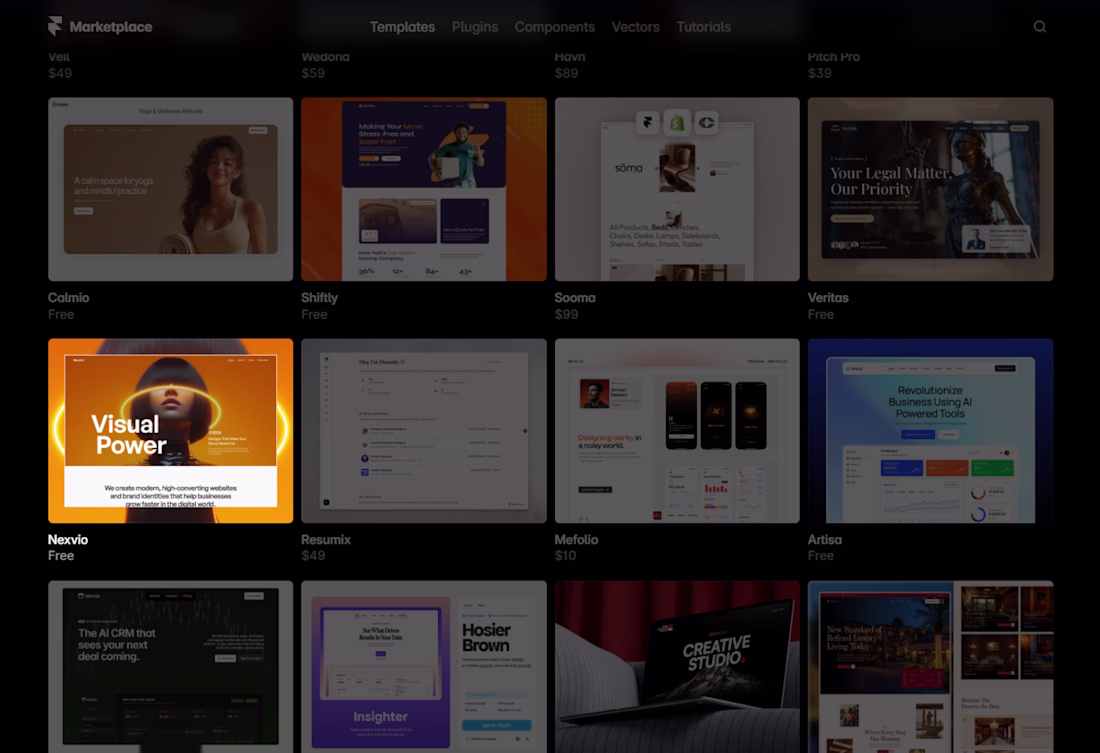
Task: Click the $49 price under Veil
Action: pos(60,73)
